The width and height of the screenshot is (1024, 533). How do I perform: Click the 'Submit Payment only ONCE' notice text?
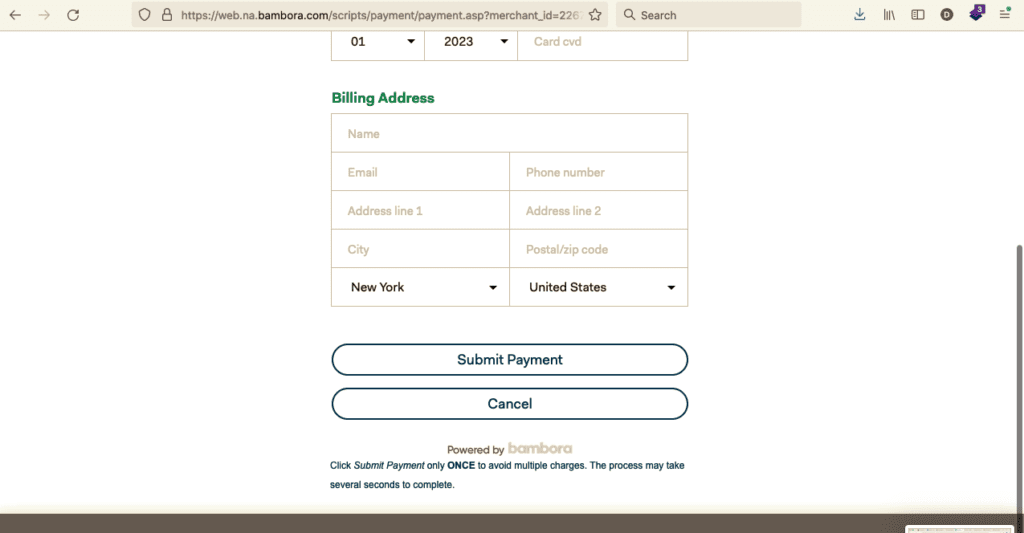pos(507,475)
